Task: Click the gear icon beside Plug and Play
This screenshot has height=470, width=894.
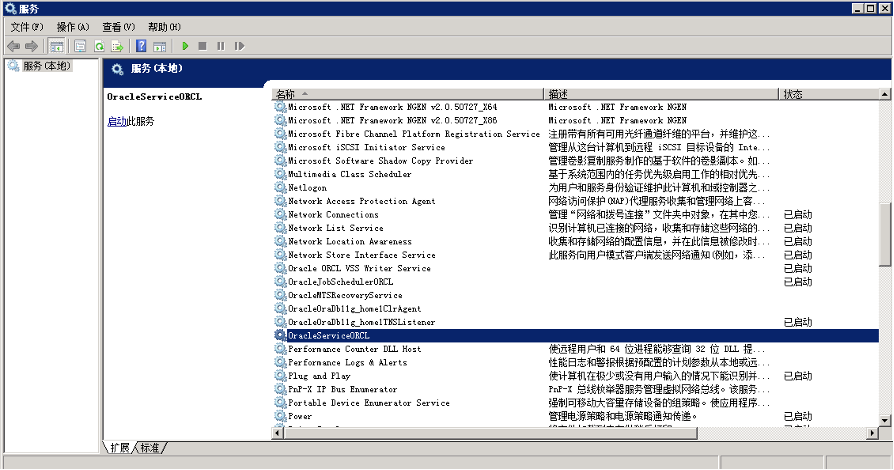Action: pyautogui.click(x=280, y=376)
